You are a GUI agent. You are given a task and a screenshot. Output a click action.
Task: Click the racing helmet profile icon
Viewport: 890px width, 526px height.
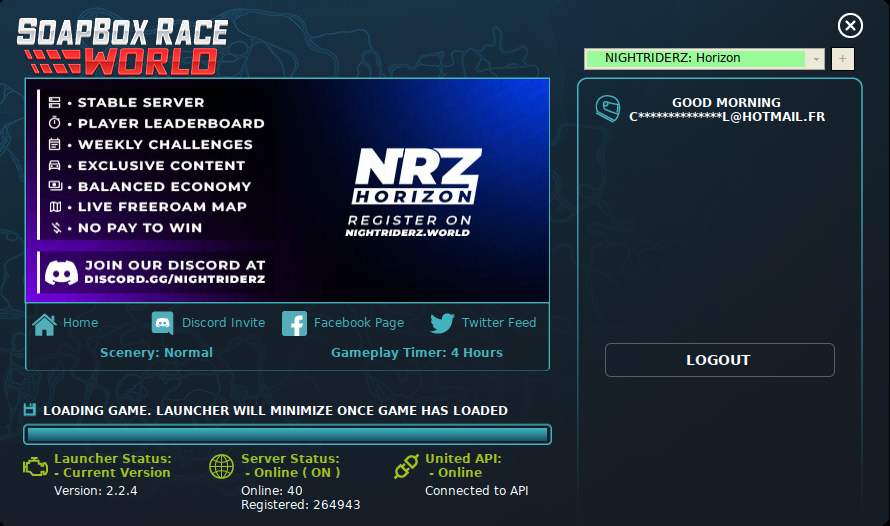tap(608, 108)
